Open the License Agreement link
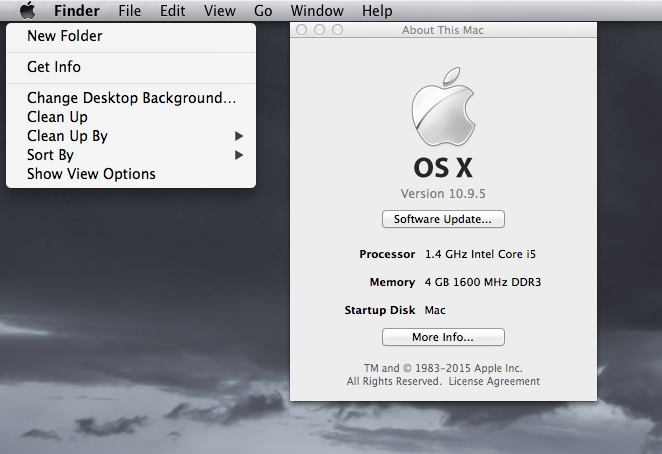 click(x=494, y=381)
